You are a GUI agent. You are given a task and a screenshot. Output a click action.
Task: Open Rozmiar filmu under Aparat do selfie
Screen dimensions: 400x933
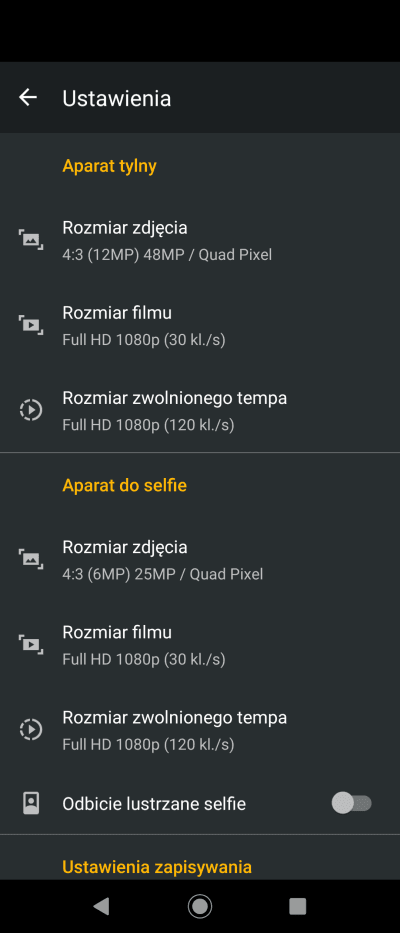pos(200,644)
